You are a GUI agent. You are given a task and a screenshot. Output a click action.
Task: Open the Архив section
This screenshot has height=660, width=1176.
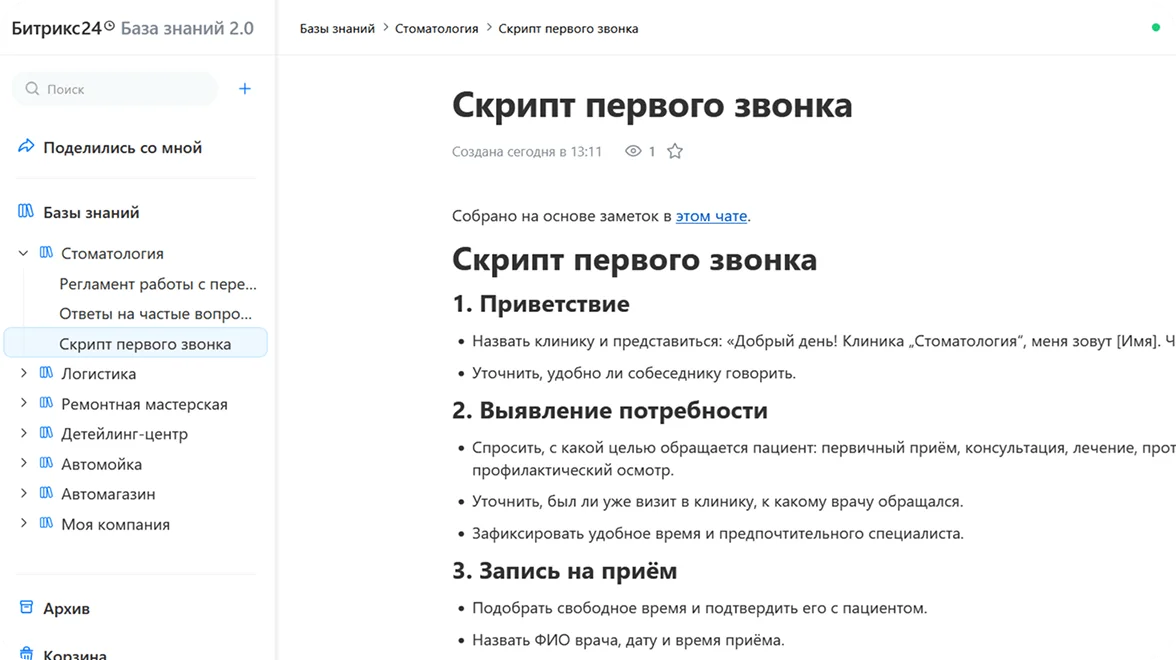click(66, 608)
